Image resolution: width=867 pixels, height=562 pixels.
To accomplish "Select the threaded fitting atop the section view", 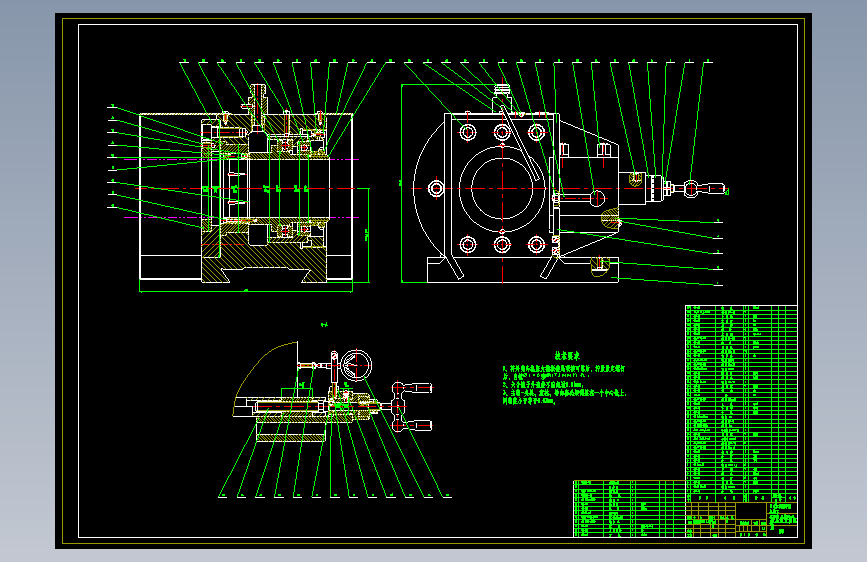I will pyautogui.click(x=258, y=98).
